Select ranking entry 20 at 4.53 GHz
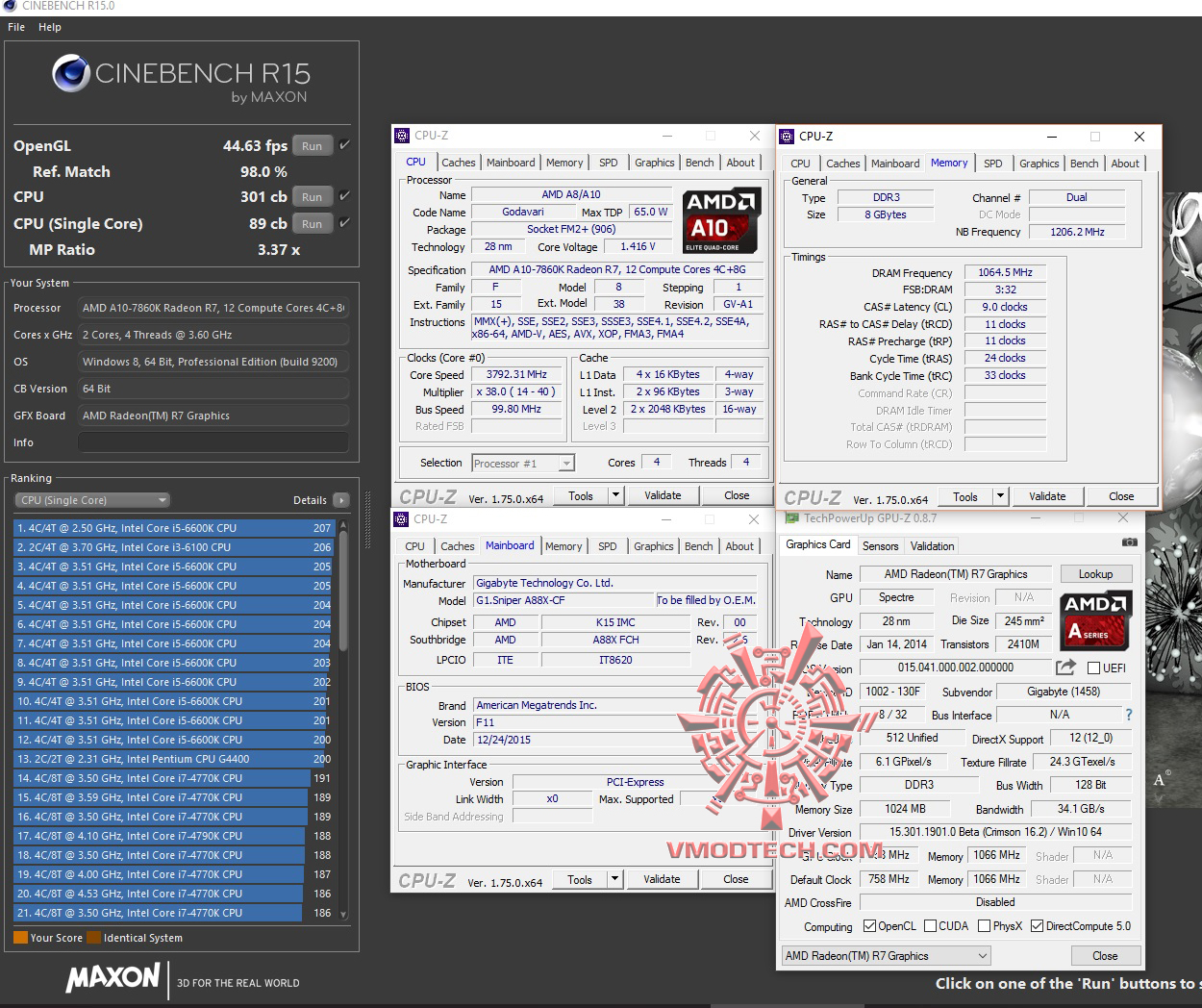Image resolution: width=1202 pixels, height=1008 pixels. click(173, 894)
